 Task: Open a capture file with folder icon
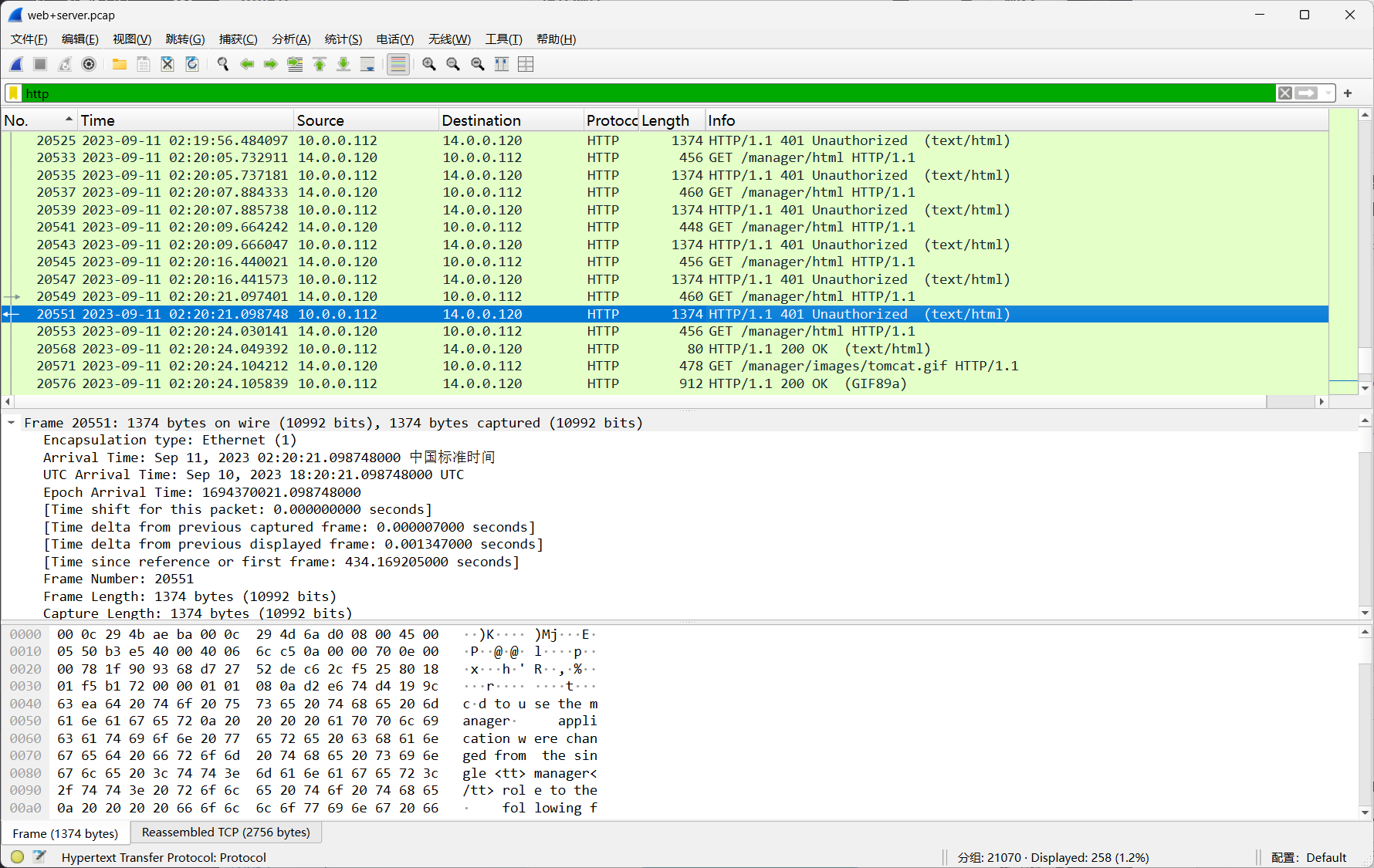pyautogui.click(x=119, y=64)
